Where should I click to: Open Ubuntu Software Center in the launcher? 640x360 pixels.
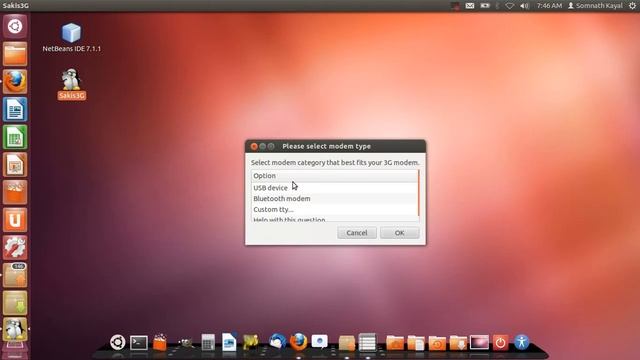click(x=15, y=192)
